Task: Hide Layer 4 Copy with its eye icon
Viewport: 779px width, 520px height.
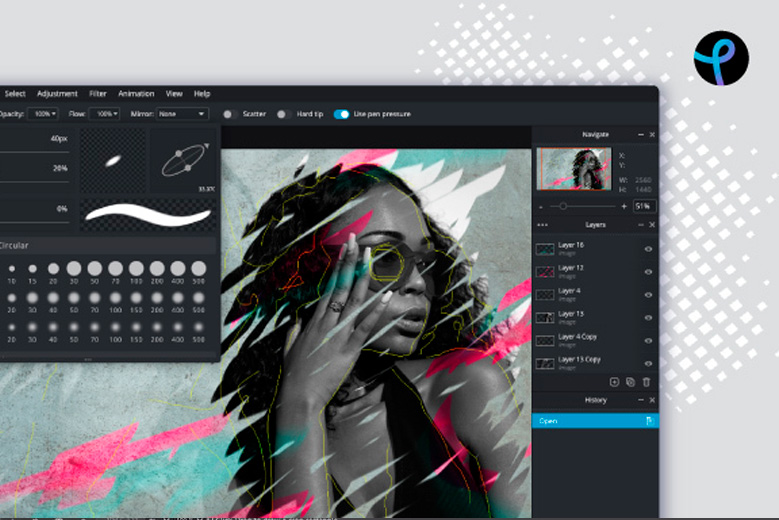Action: (648, 340)
